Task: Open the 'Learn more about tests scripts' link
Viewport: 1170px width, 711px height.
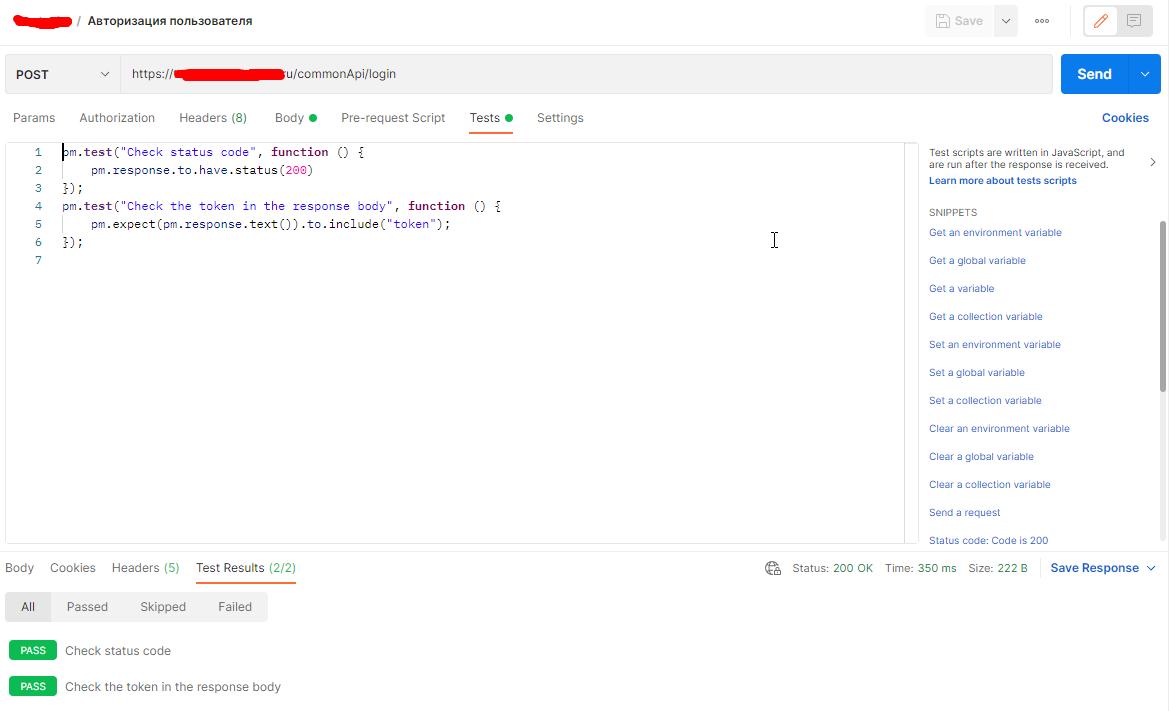Action: (x=1003, y=180)
